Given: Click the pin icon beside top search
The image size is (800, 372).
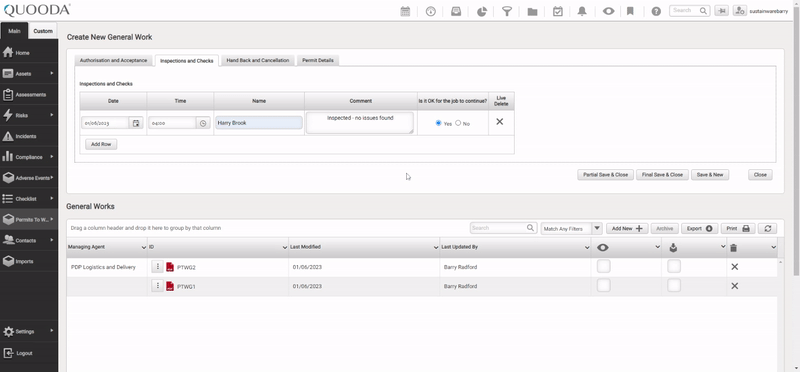Looking at the screenshot, I should 721,11.
